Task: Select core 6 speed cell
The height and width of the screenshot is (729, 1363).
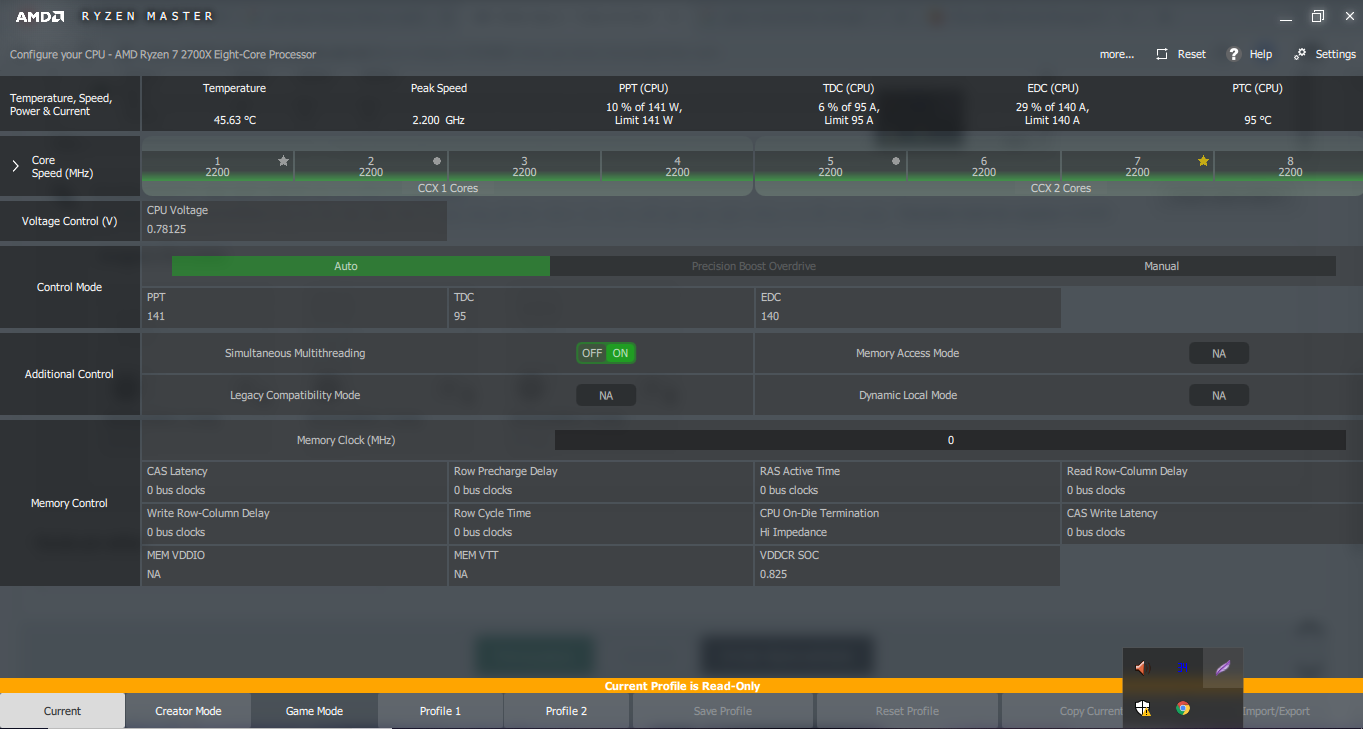Action: coord(984,166)
